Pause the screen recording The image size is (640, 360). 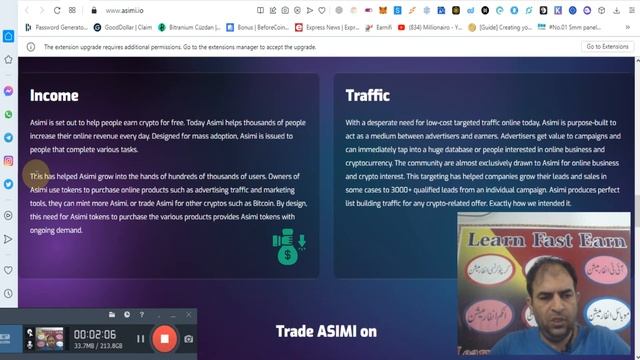[x=140, y=339]
